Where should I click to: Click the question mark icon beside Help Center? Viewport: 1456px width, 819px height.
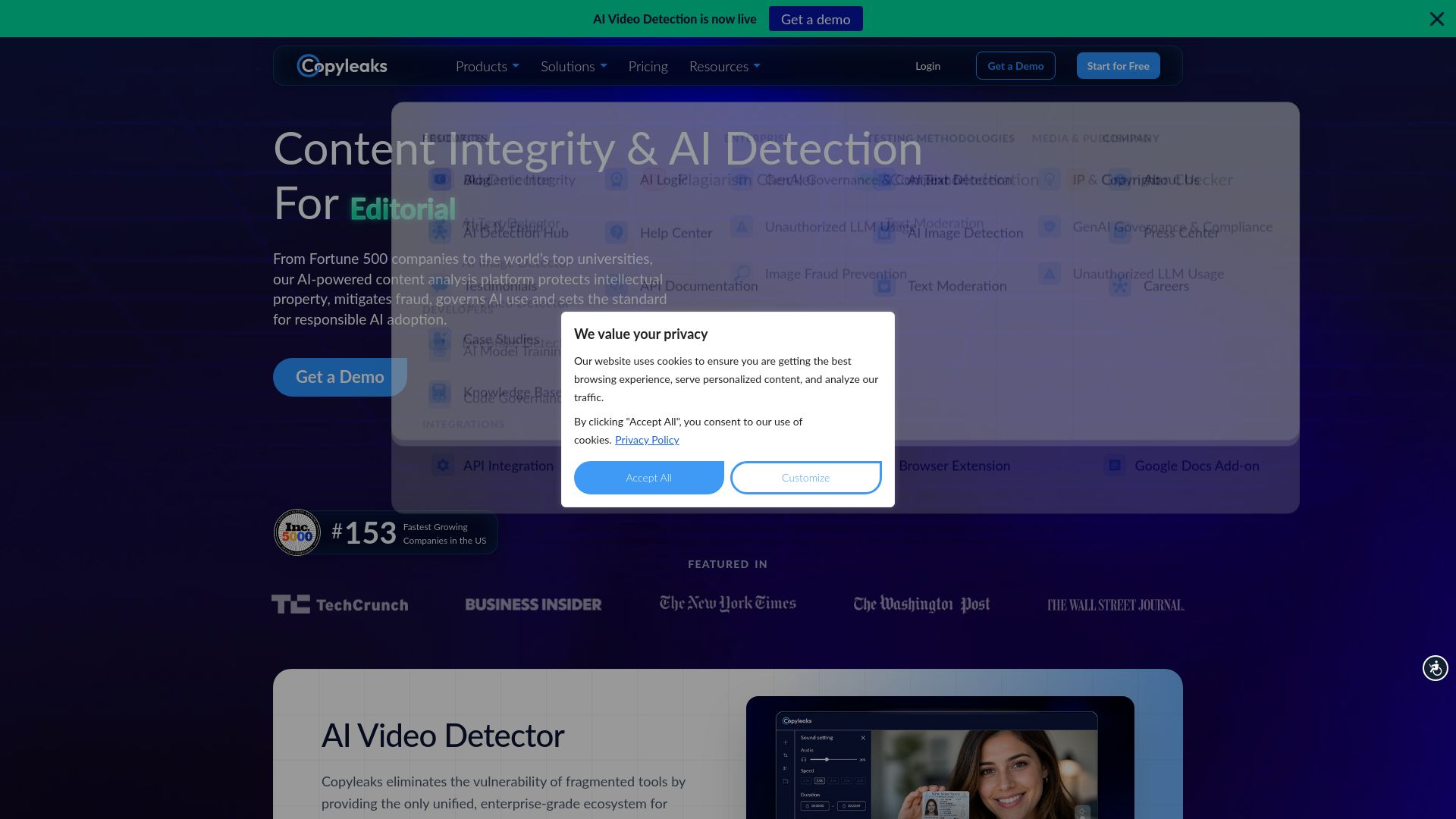(x=616, y=232)
